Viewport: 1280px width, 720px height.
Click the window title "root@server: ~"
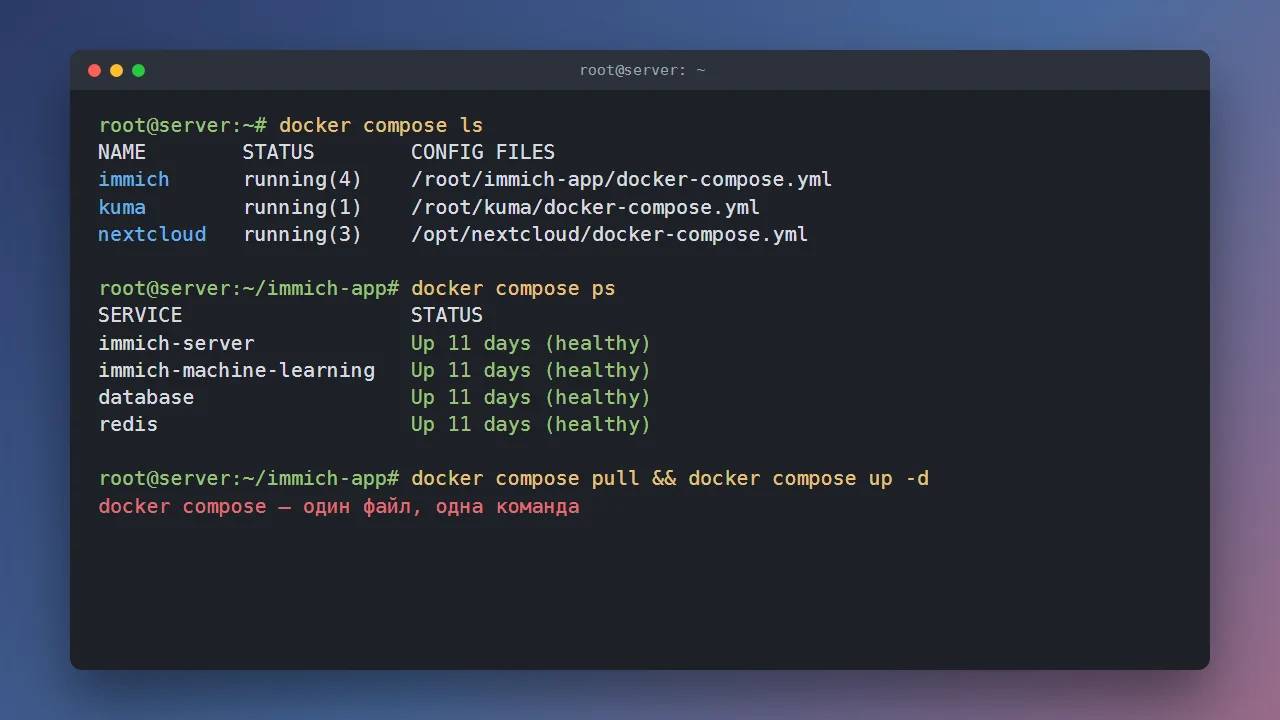642,70
